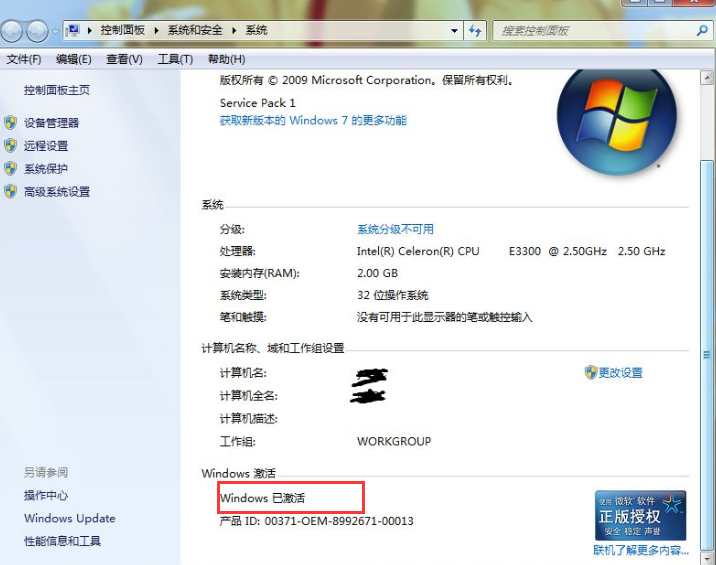Click the vertical scrollbar on the right
The height and width of the screenshot is (565, 716).
point(707,300)
